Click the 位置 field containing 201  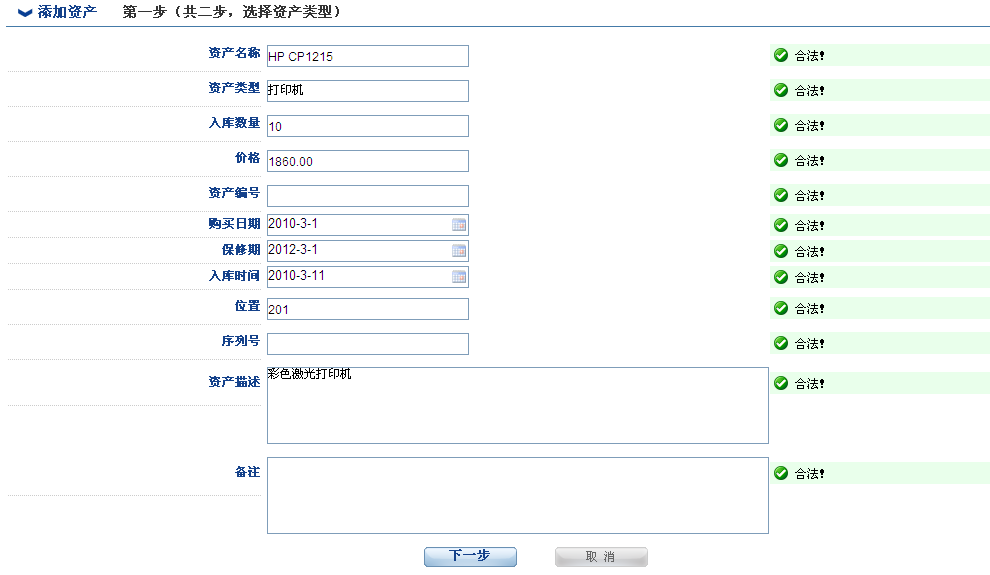point(367,309)
